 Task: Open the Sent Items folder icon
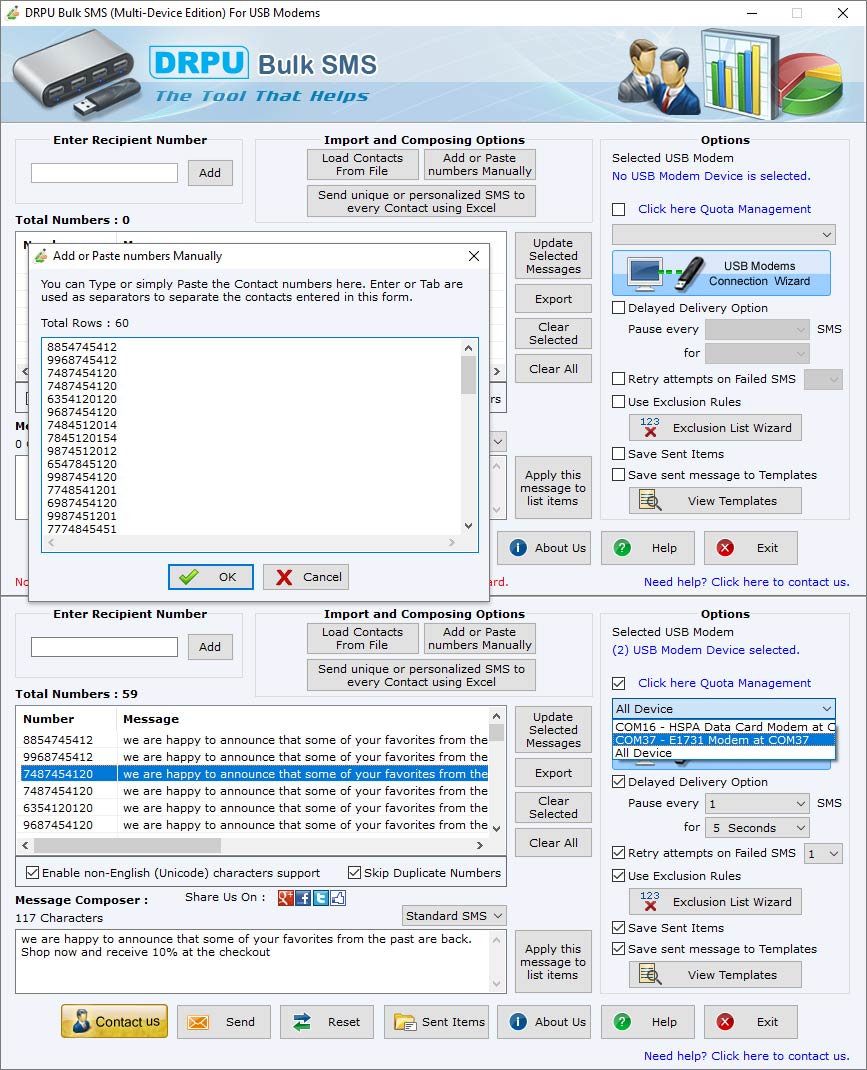404,1022
